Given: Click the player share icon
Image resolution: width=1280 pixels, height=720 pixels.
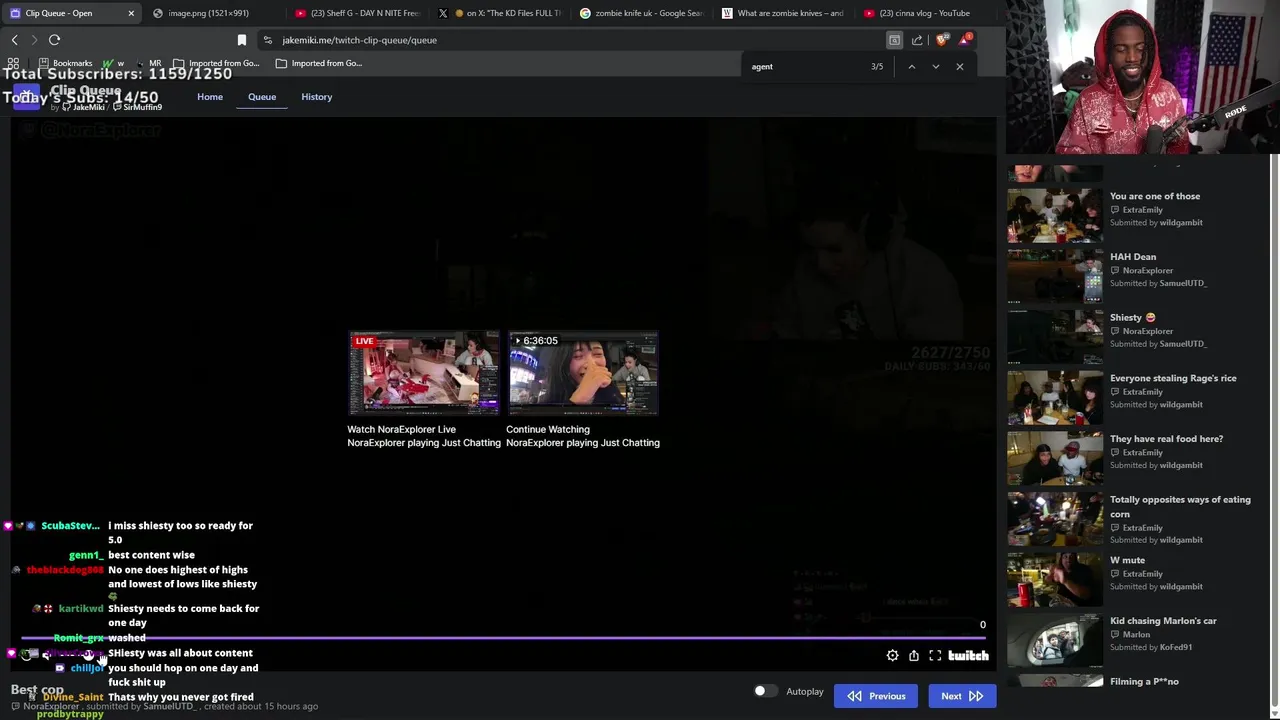Looking at the screenshot, I should [x=913, y=656].
